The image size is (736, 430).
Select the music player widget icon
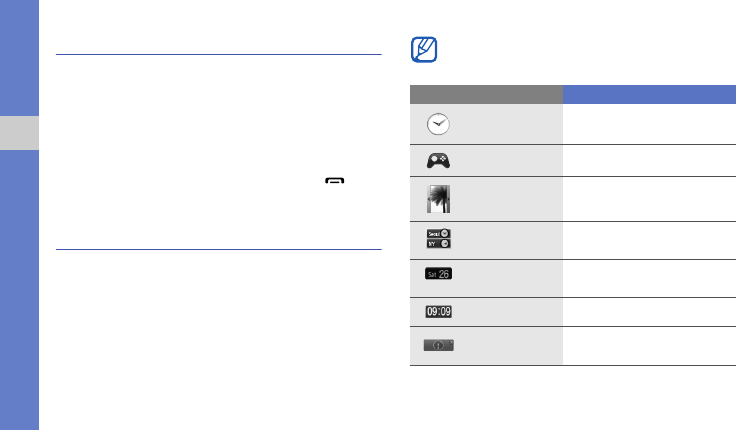point(438,345)
